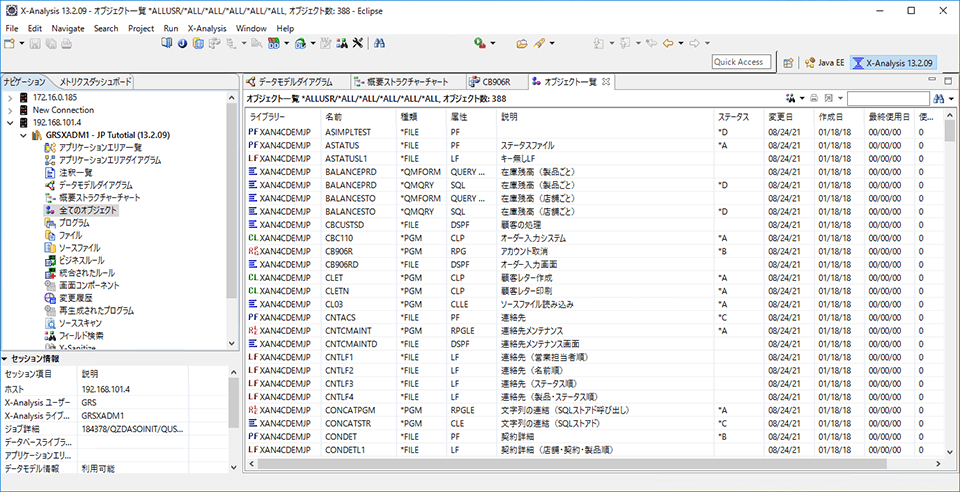Collapse the 192.168.101.4 connection node
This screenshot has height=492, width=960.
coord(10,122)
